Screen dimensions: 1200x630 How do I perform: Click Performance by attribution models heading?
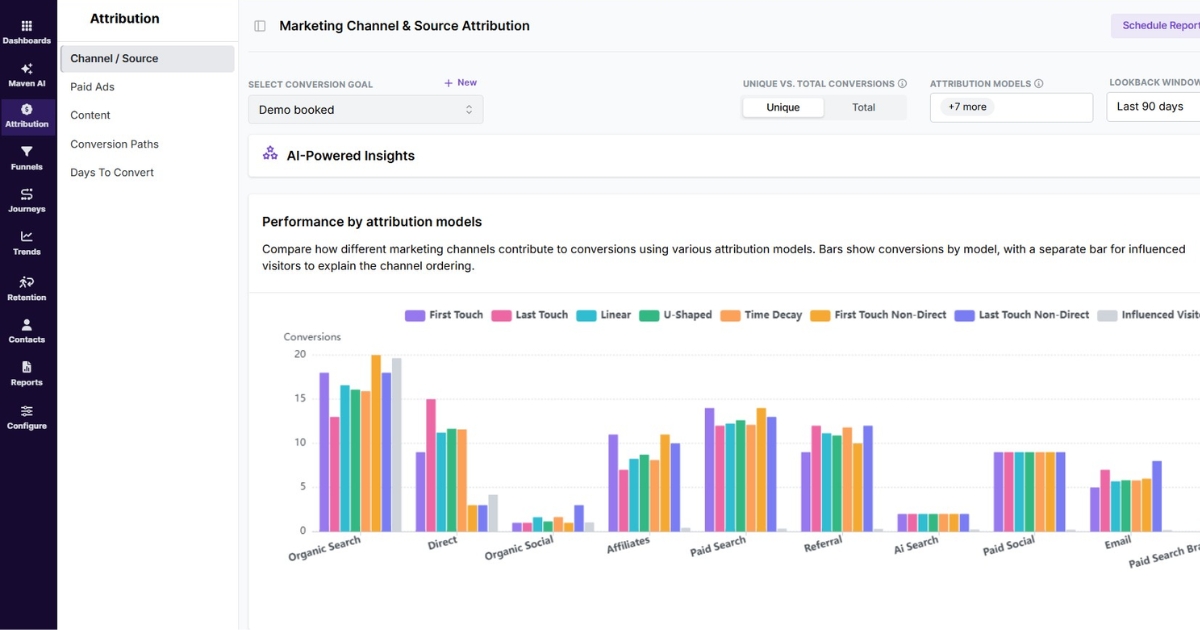(372, 222)
